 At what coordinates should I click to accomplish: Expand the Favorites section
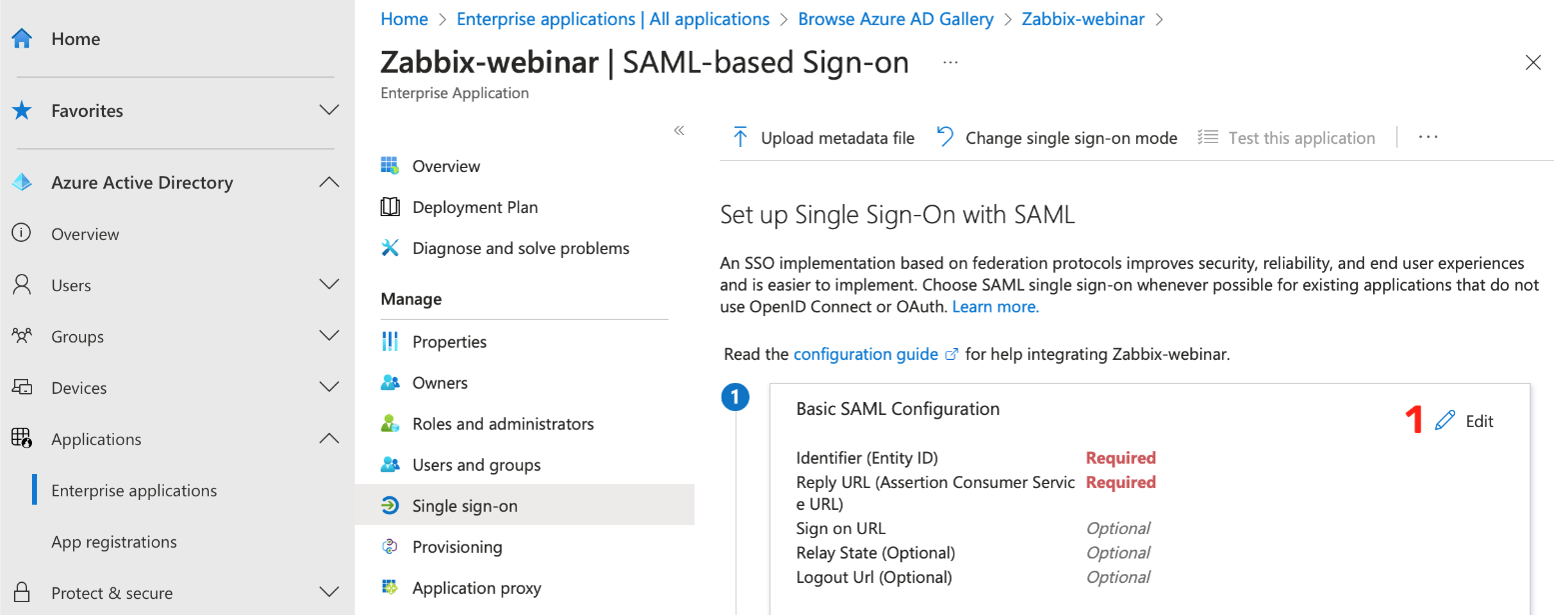pyautogui.click(x=330, y=110)
